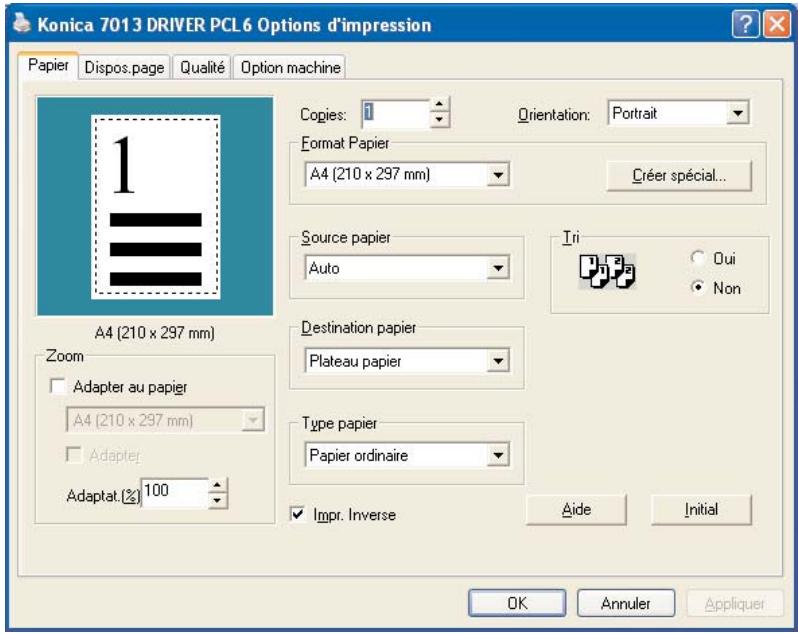The height and width of the screenshot is (634, 798).
Task: Select the Oui radio button for Tri
Action: 698,258
